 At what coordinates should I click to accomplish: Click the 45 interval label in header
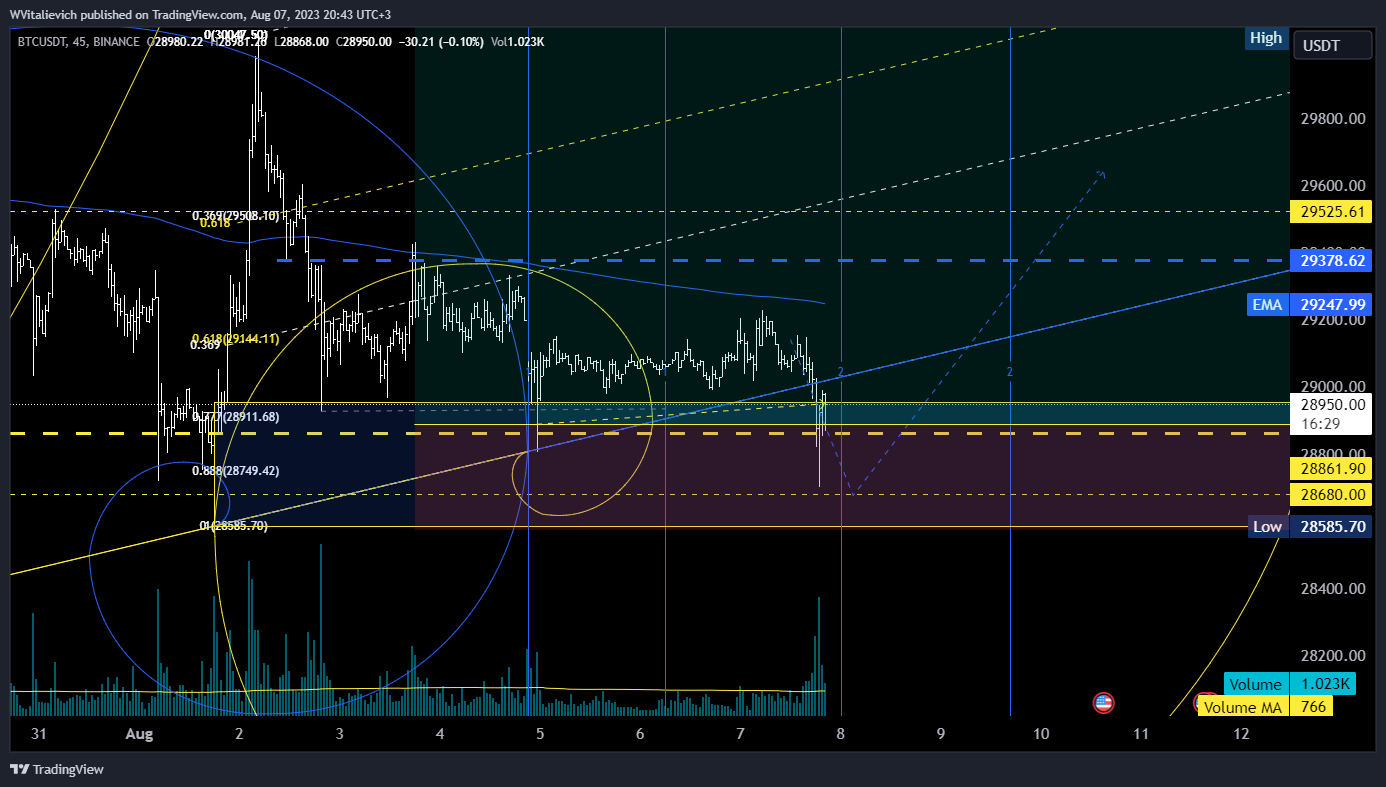point(80,43)
